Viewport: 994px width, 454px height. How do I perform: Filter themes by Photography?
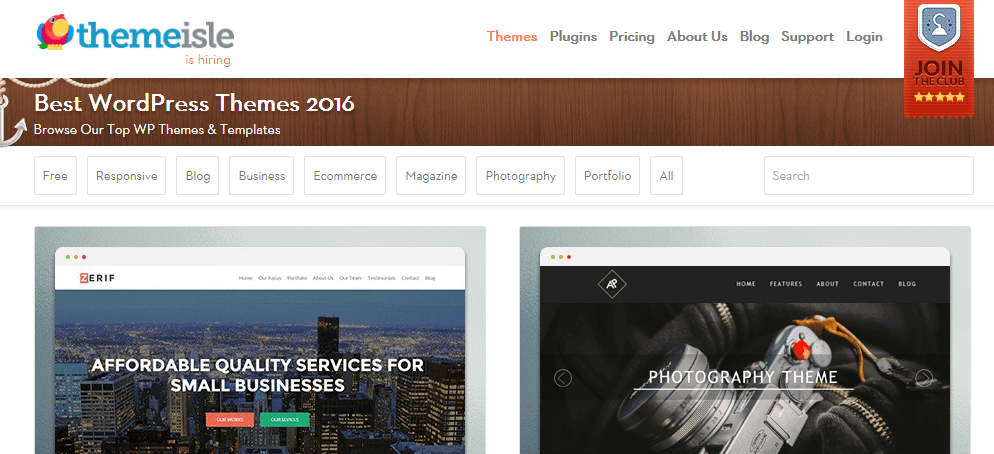[x=520, y=176]
